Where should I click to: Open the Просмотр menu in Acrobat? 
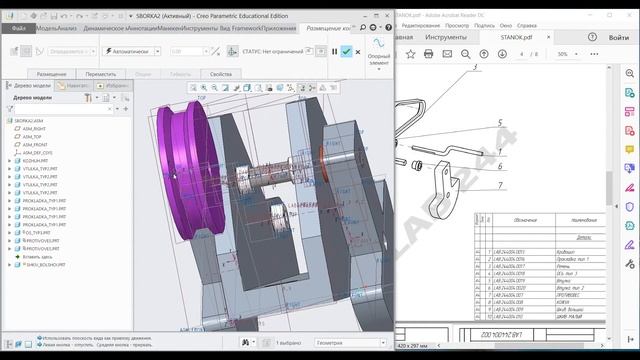point(457,25)
